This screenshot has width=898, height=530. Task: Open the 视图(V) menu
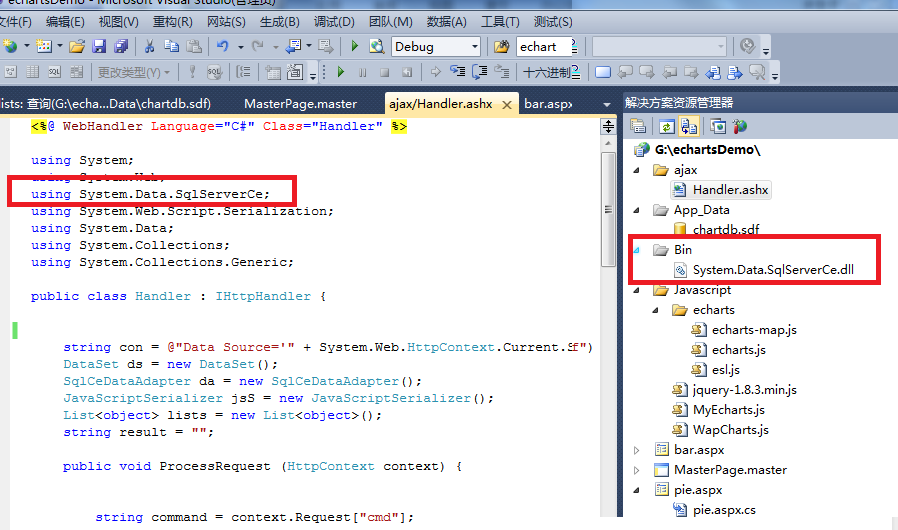119,22
